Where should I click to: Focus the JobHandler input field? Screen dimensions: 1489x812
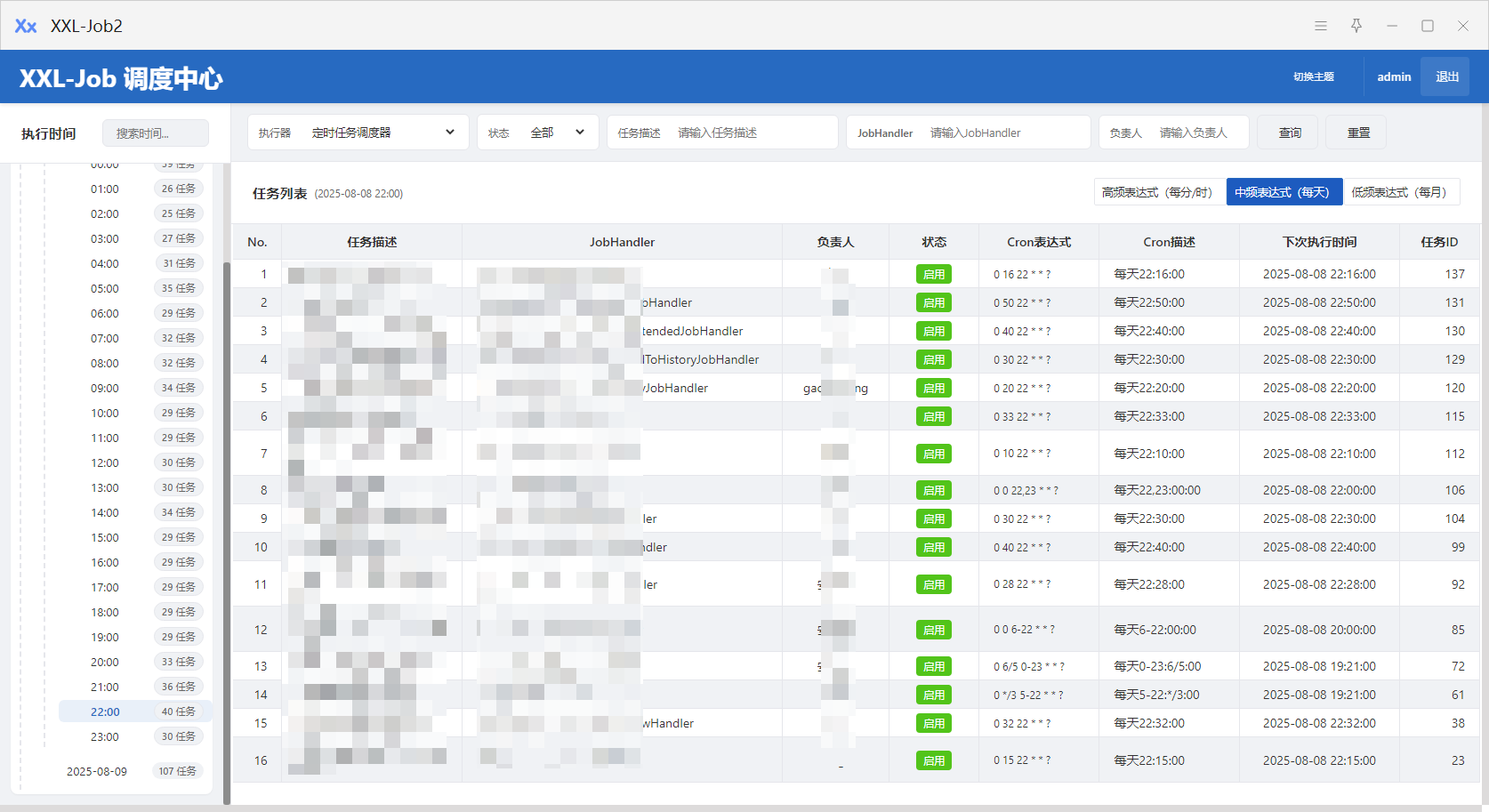click(969, 133)
